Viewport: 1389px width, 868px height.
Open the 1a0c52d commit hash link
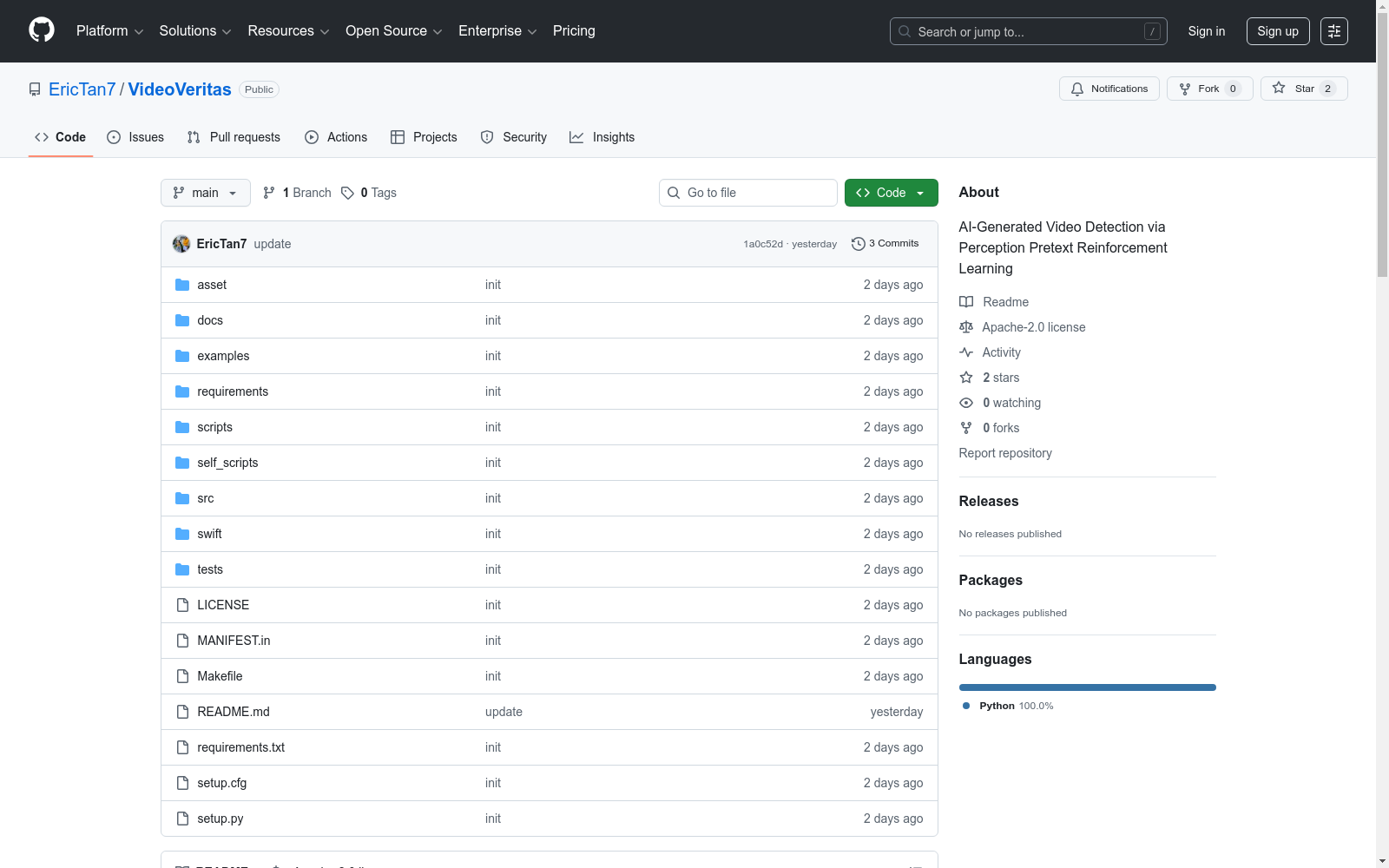tap(763, 244)
